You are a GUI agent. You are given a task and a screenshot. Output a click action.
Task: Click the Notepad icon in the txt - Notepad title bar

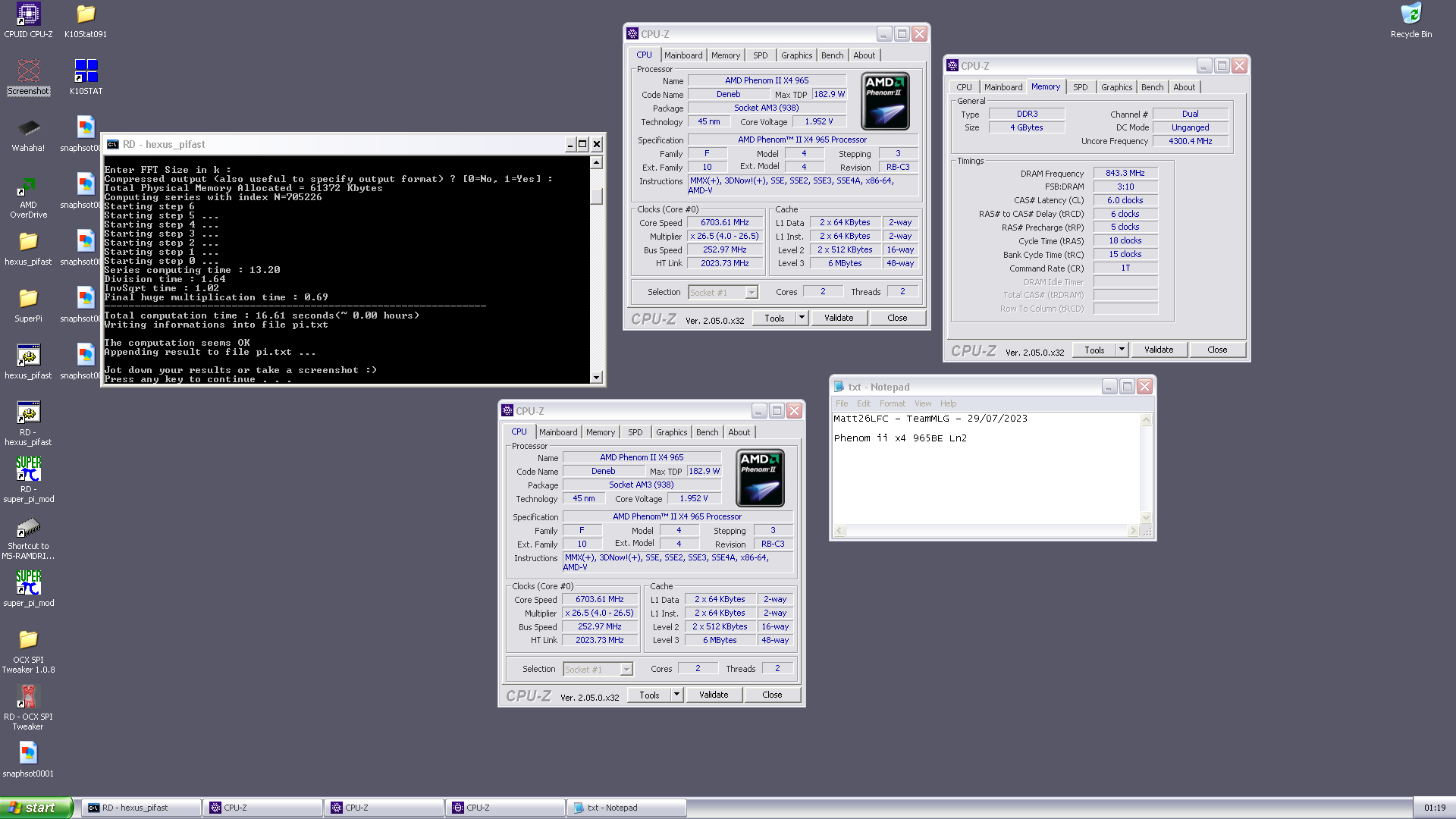pos(839,387)
